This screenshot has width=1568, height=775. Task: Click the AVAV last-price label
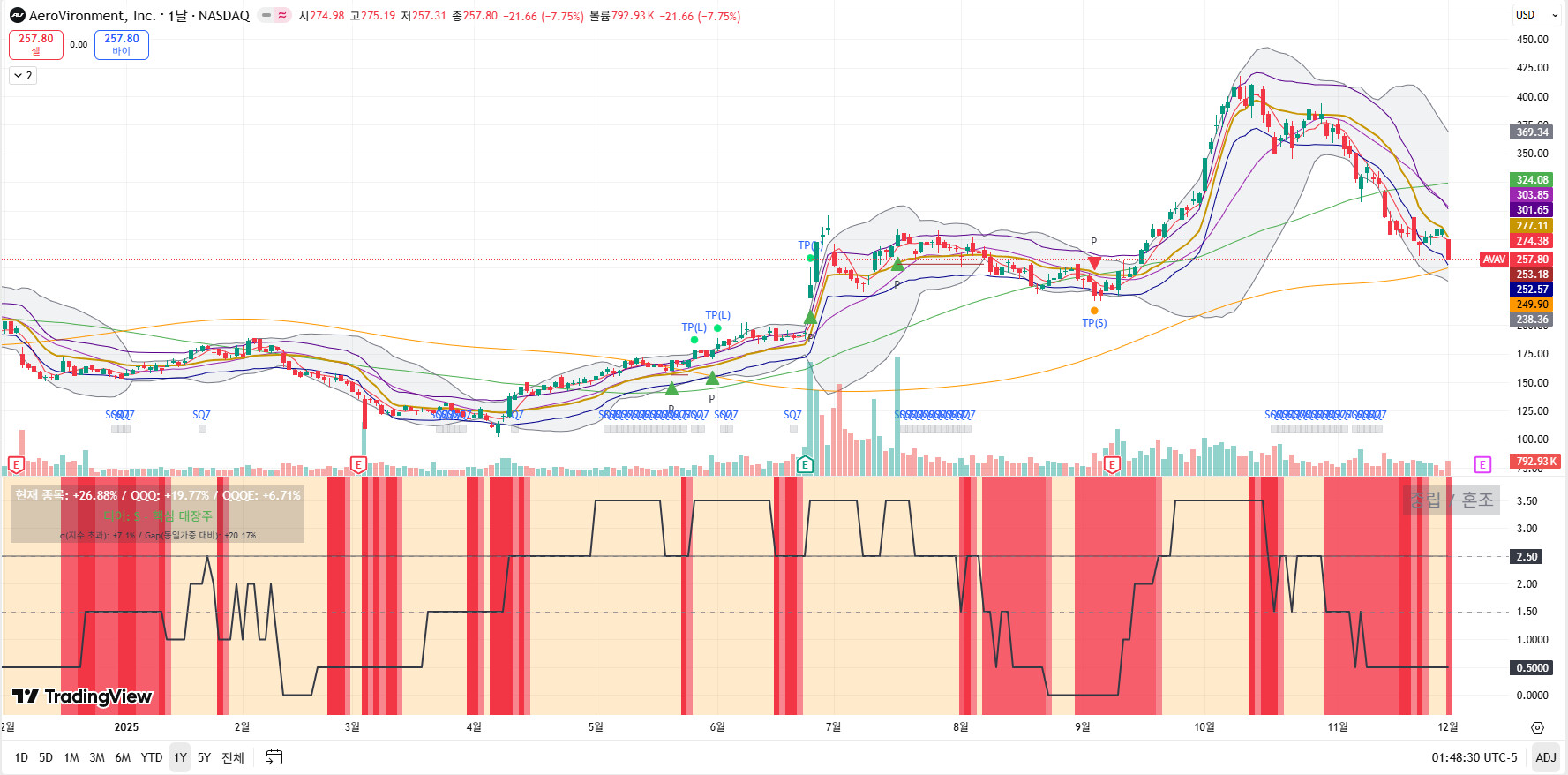coord(1494,260)
